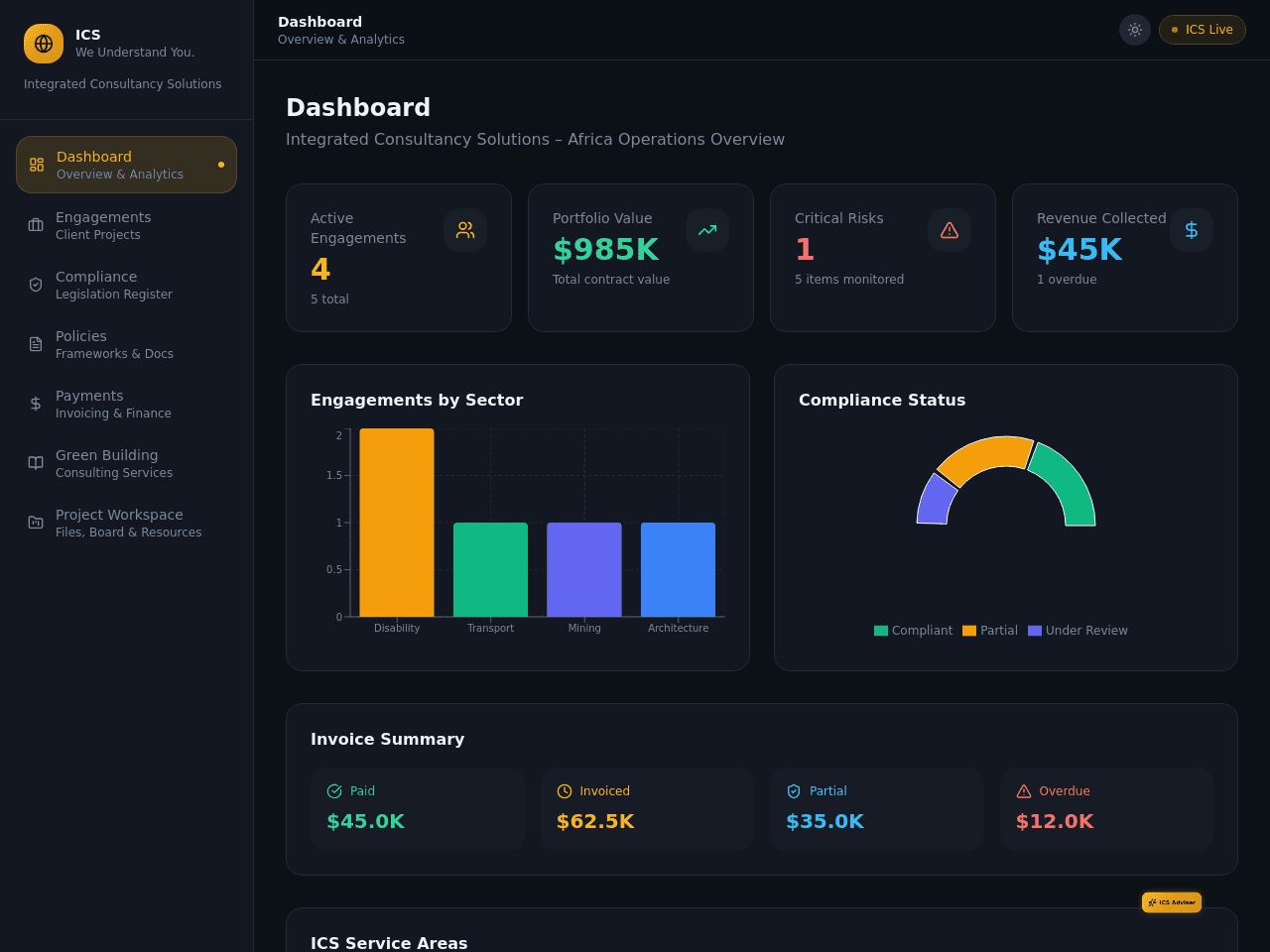Open the ICS Adviser floating button

[1172, 902]
